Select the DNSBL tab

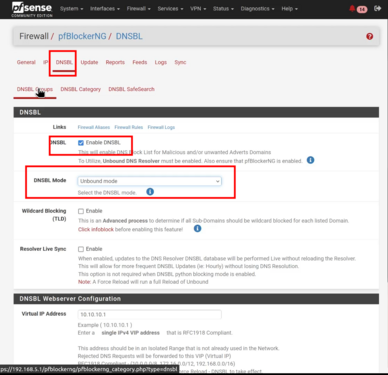coord(64,62)
